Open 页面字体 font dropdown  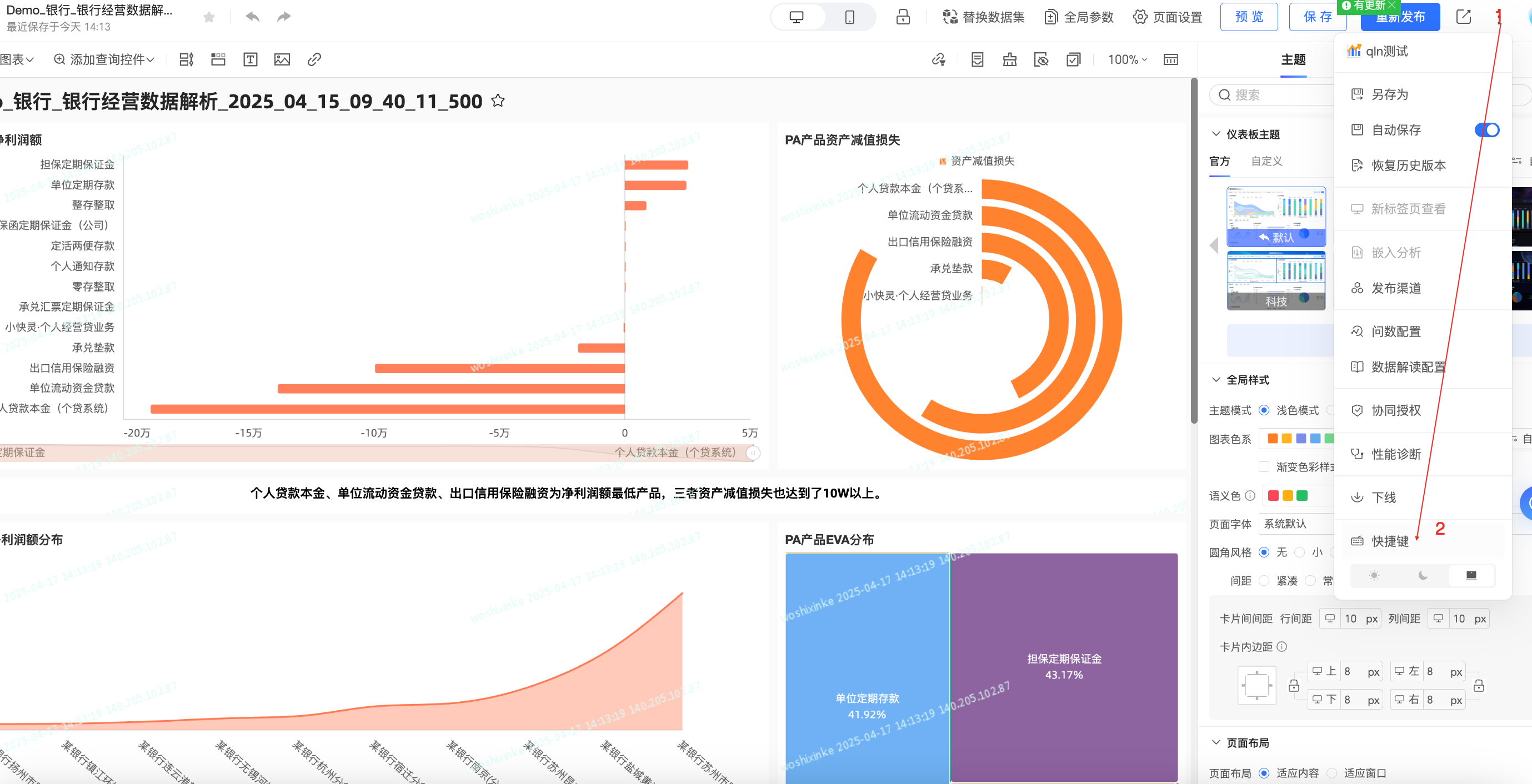pyautogui.click(x=1296, y=524)
